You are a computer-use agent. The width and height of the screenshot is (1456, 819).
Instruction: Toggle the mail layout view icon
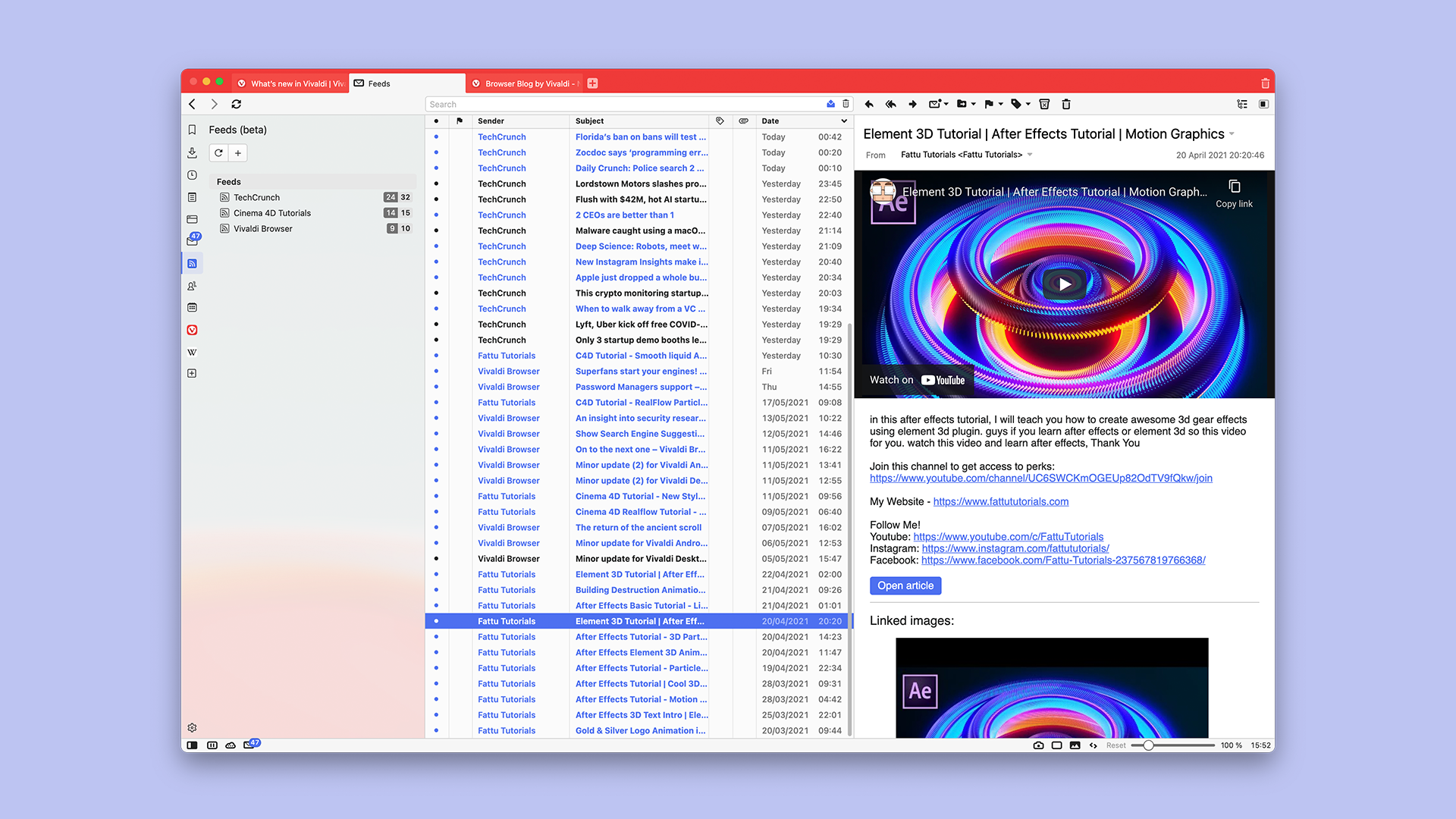coord(1263,104)
